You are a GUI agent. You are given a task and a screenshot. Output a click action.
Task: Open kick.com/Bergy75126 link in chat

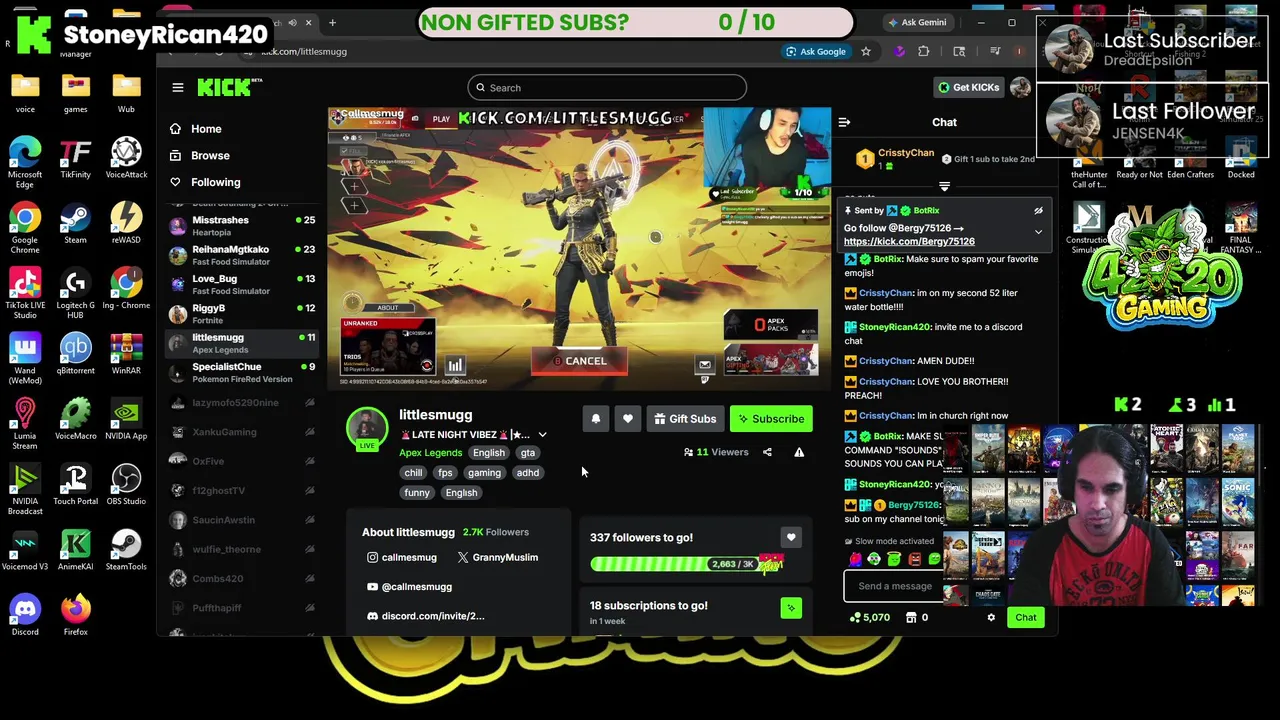909,242
